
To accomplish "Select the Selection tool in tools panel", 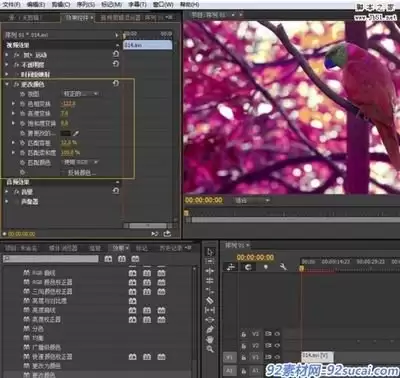I will coord(210,252).
